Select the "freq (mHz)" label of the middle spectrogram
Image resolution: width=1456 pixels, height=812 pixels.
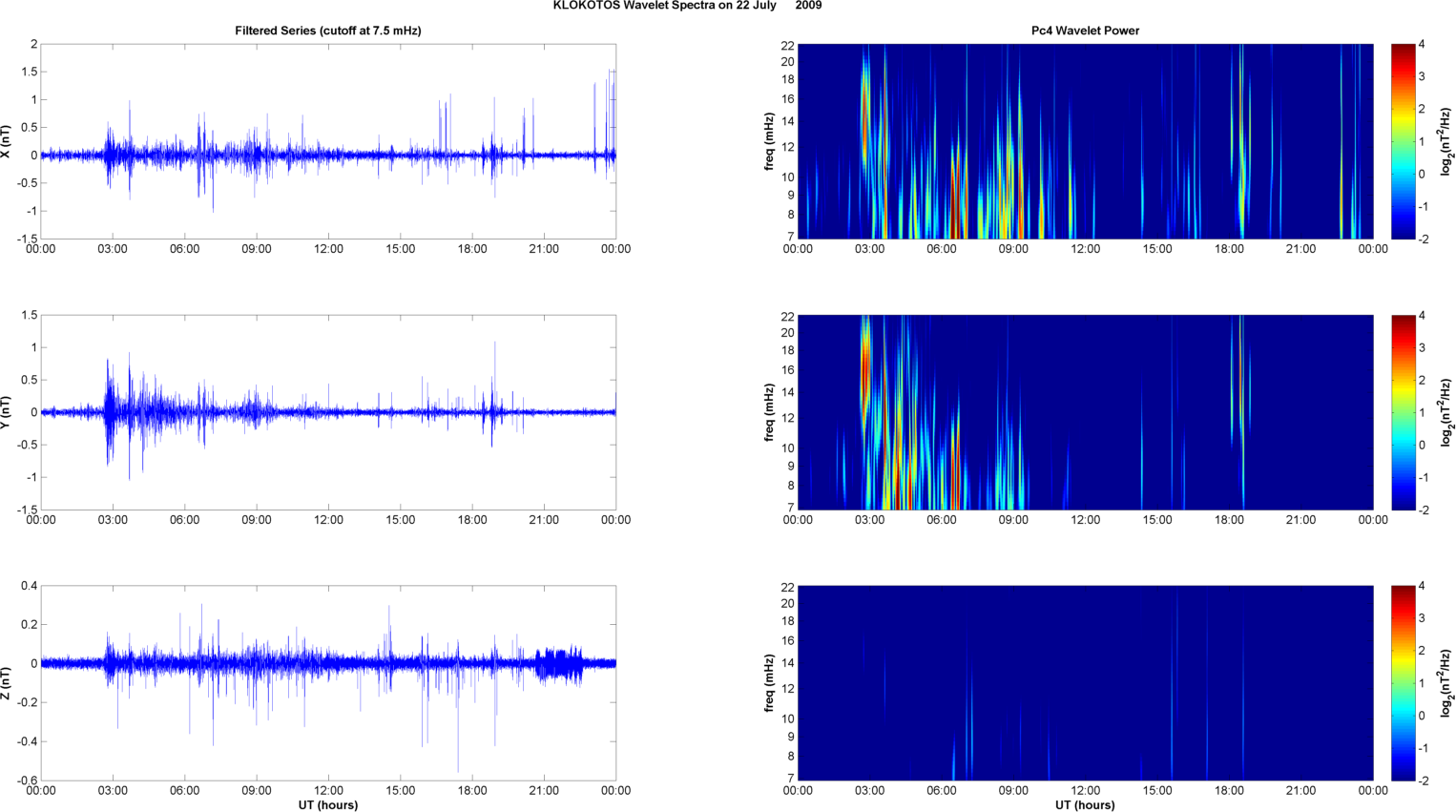point(769,412)
